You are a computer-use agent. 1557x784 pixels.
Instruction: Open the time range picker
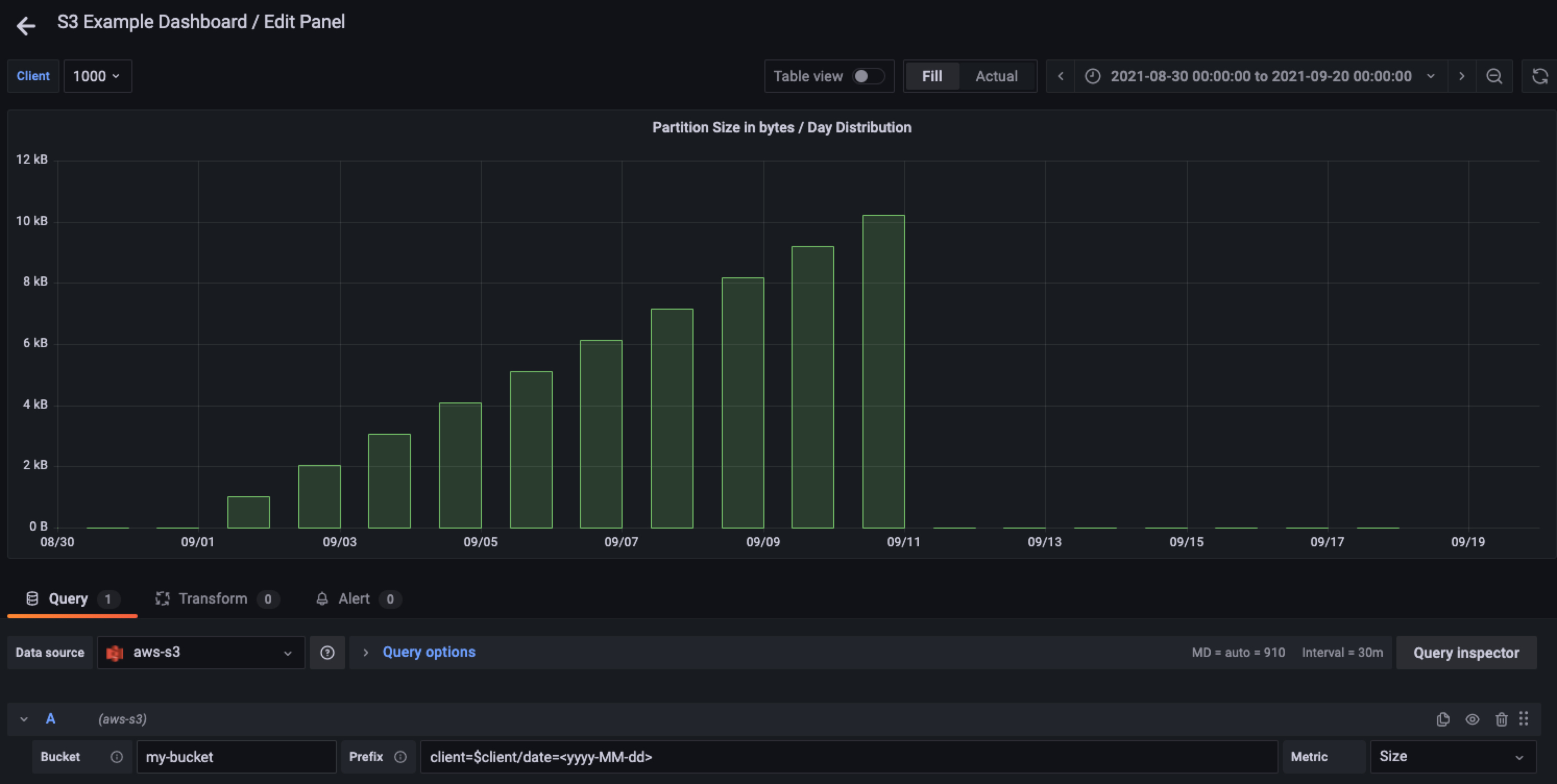[1260, 76]
